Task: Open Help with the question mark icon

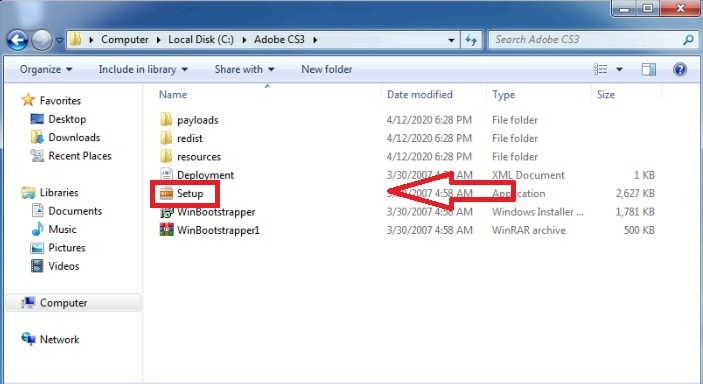Action: [680, 70]
